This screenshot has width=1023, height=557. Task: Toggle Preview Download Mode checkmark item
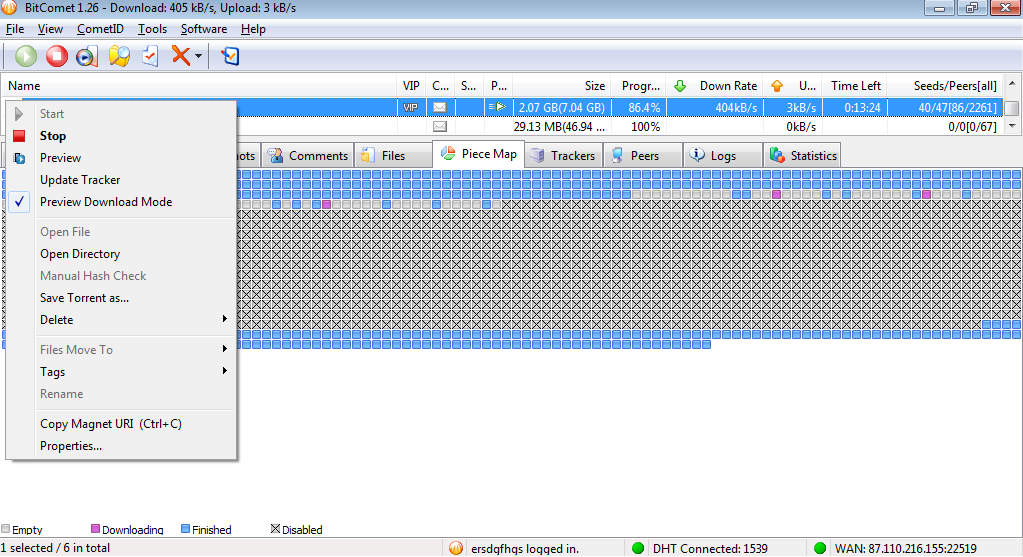tap(105, 202)
